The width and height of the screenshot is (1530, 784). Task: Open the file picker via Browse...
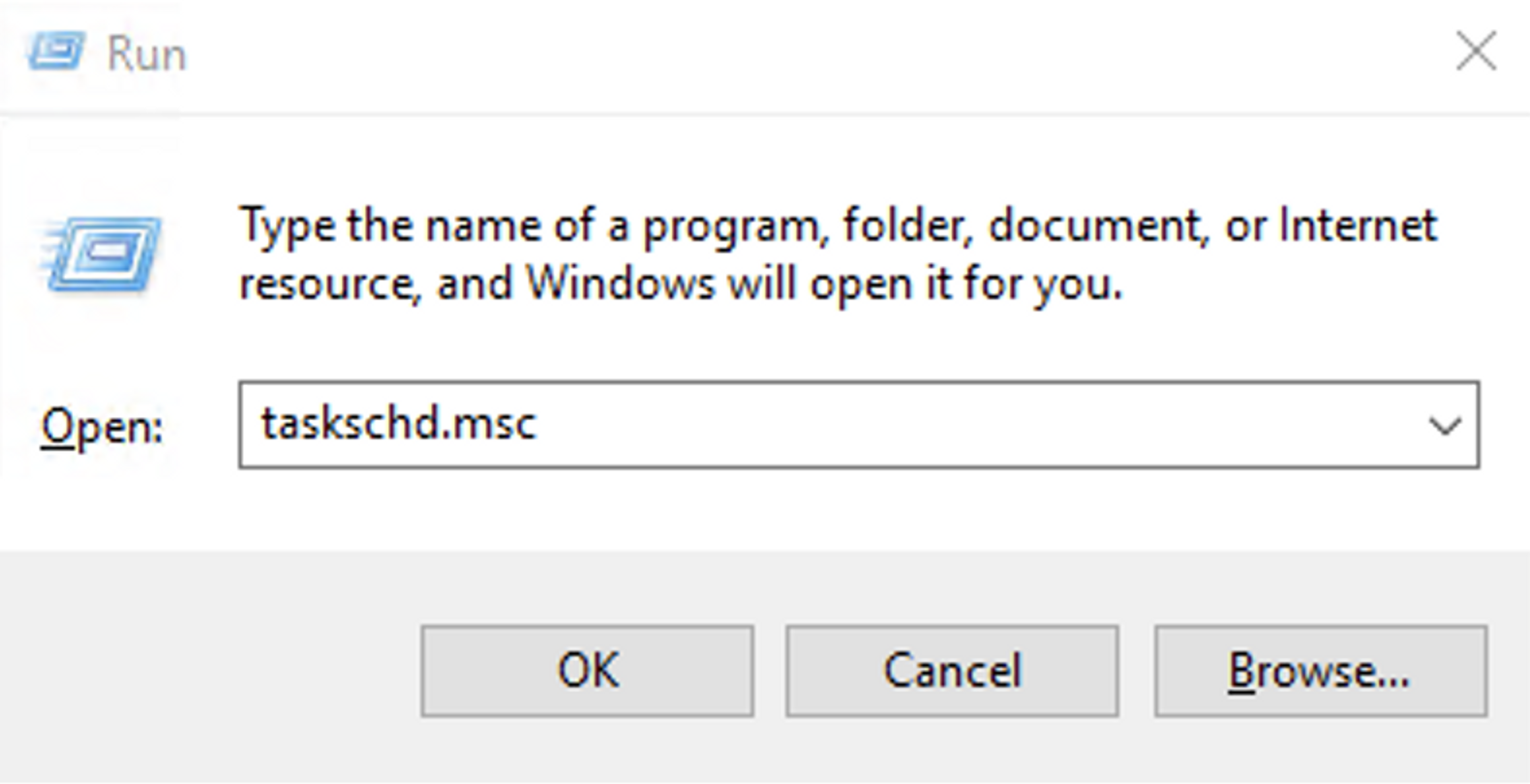pyautogui.click(x=1320, y=671)
